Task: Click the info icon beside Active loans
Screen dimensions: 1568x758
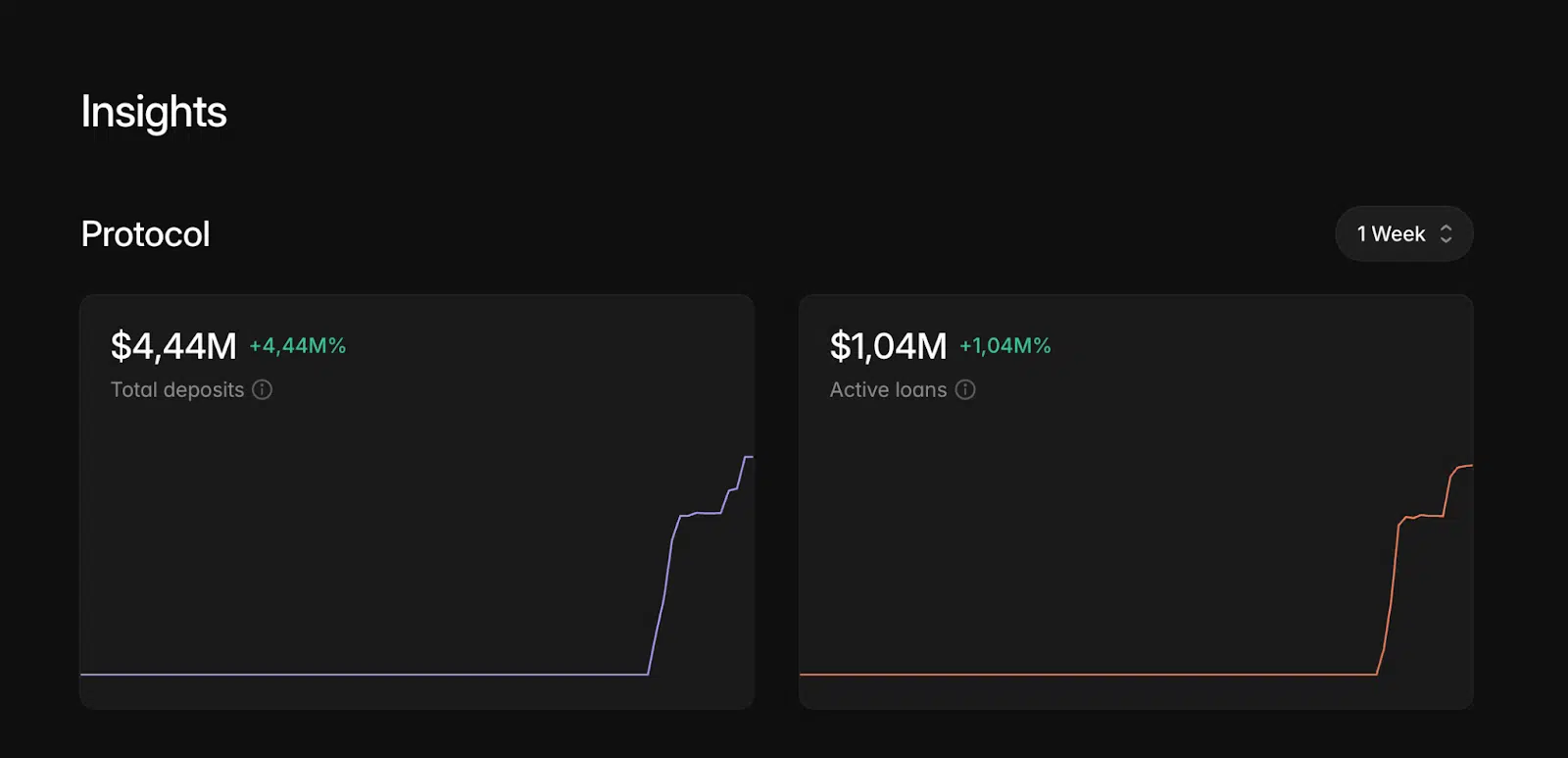Action: click(965, 389)
